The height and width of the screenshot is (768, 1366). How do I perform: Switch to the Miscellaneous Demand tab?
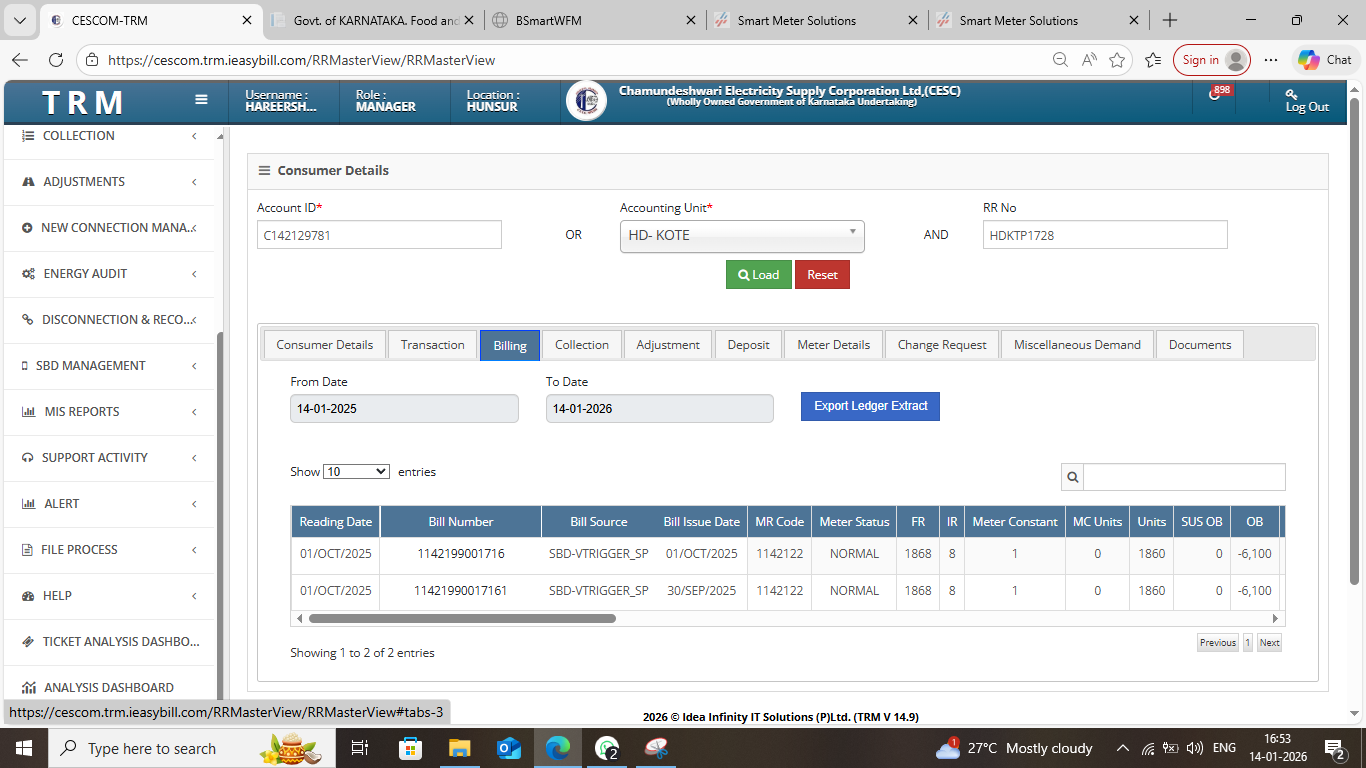point(1077,345)
